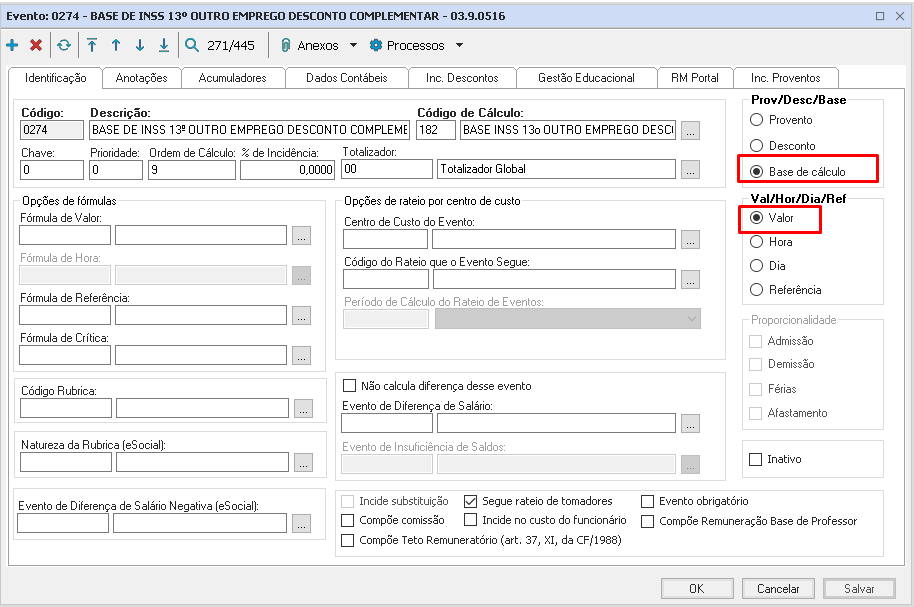Viewport: 914px width, 607px height.
Task: Click the magnifier search icon
Action: (192, 45)
